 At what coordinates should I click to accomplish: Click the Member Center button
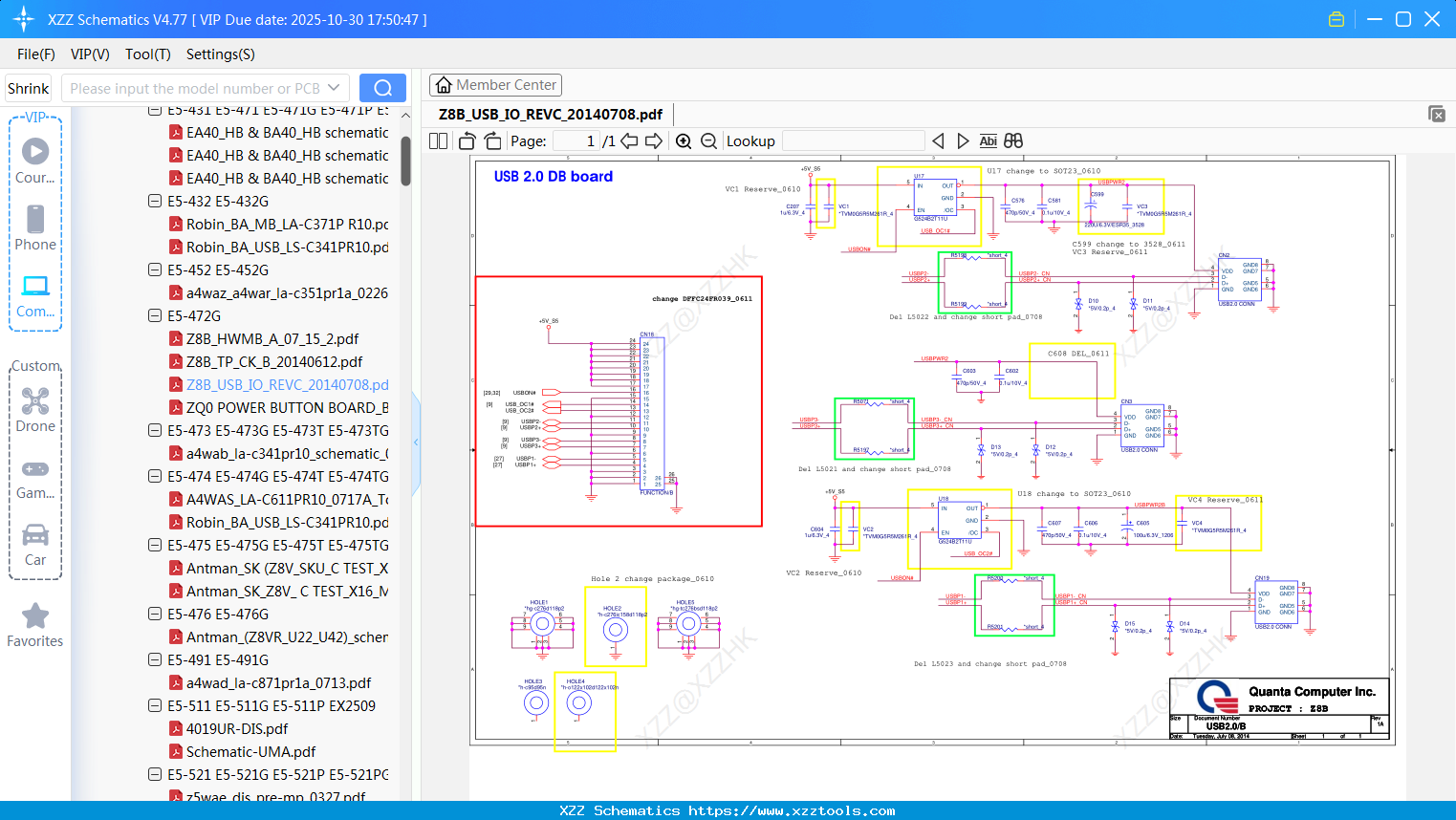(x=495, y=85)
